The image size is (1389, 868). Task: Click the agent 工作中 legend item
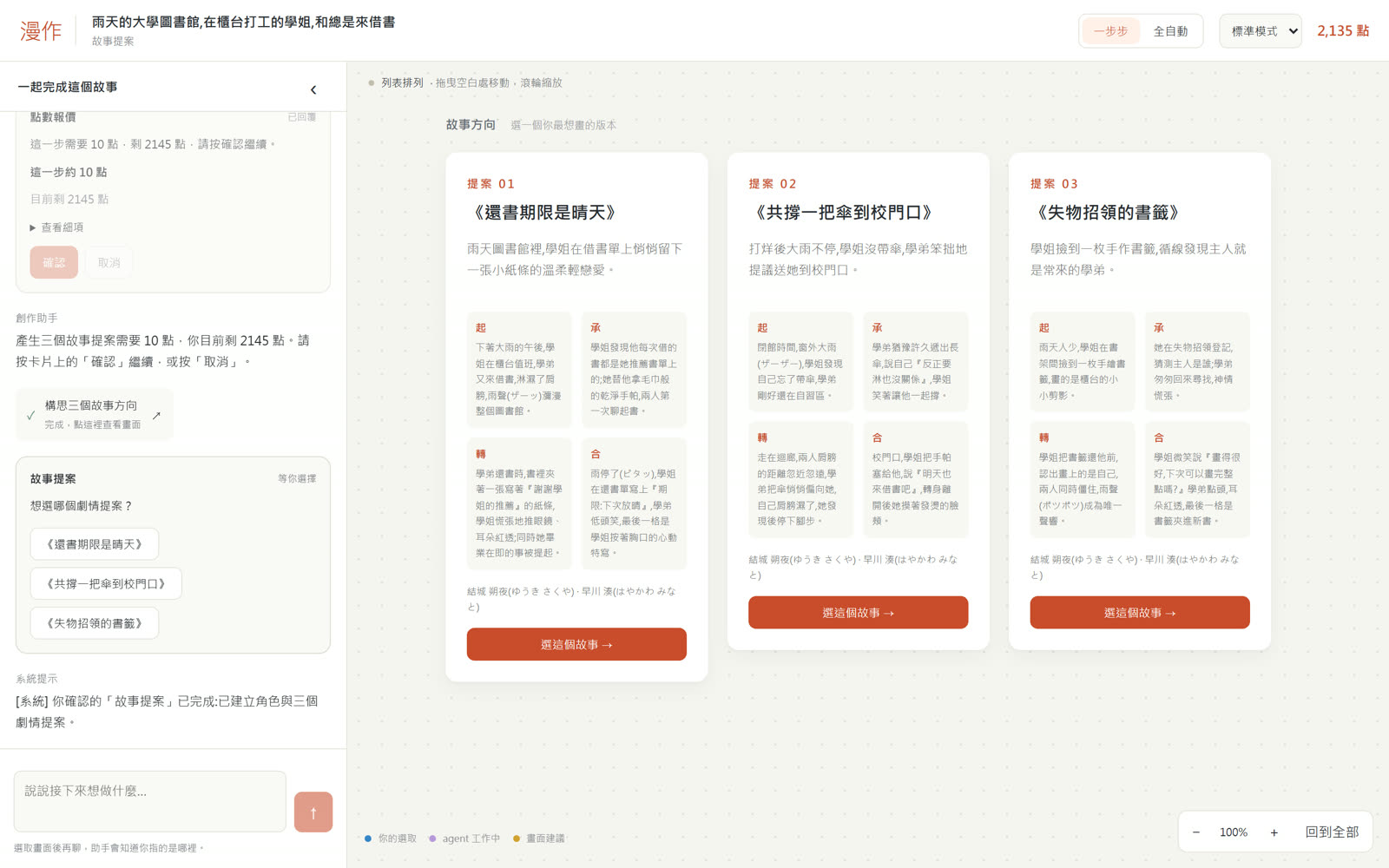464,838
